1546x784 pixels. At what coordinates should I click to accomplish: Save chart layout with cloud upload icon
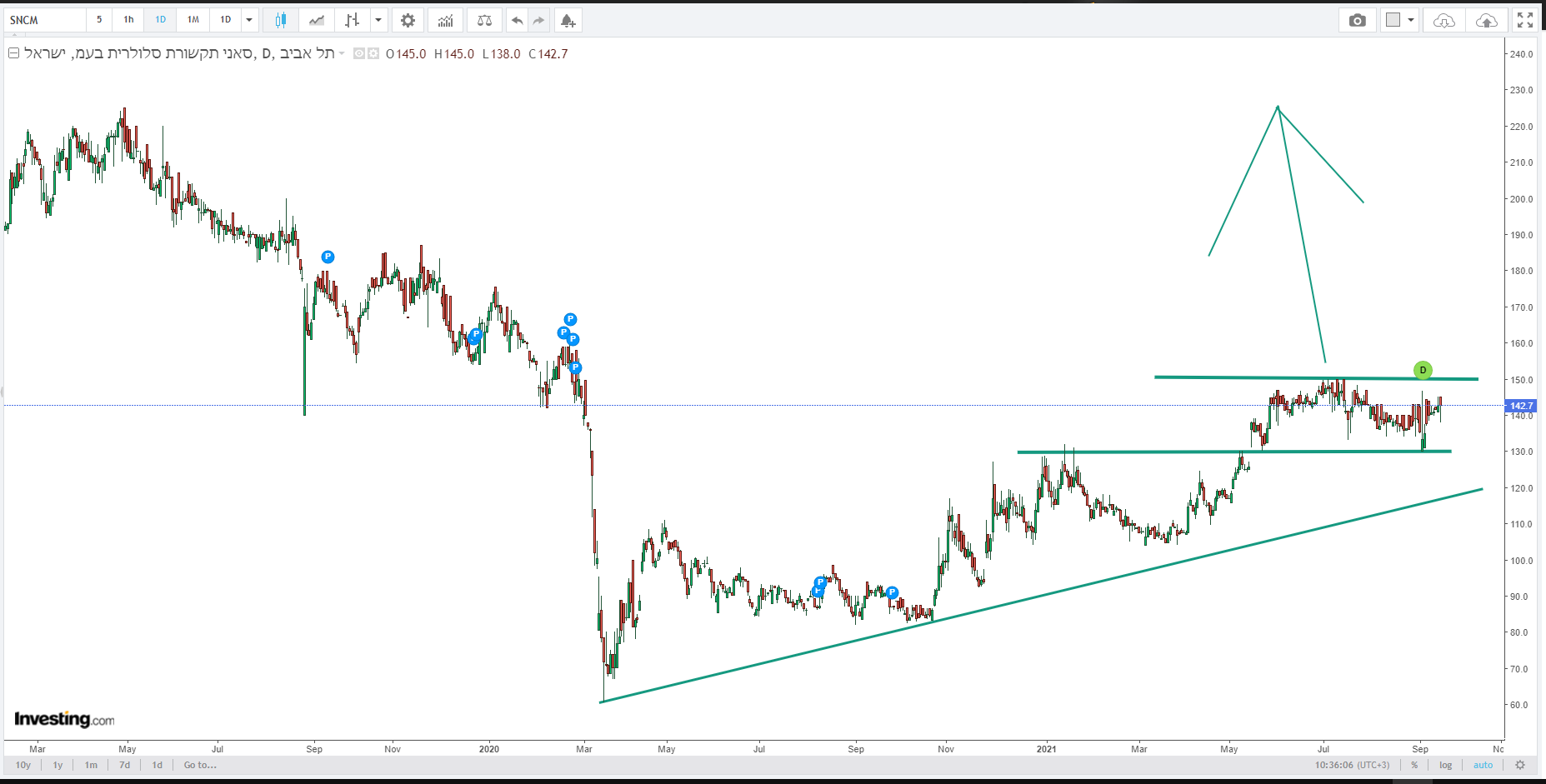point(1486,20)
